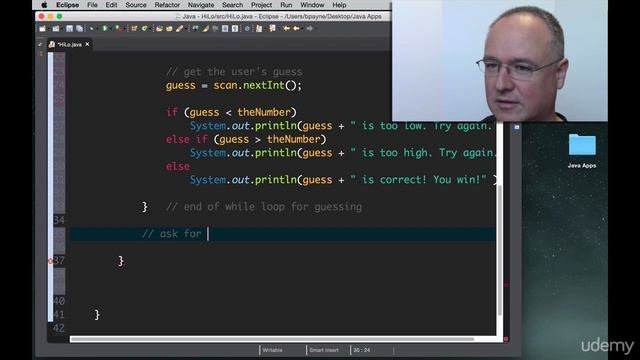The height and width of the screenshot is (360, 640).
Task: Click the red square at the overview ruler bottom
Action: tap(506, 339)
